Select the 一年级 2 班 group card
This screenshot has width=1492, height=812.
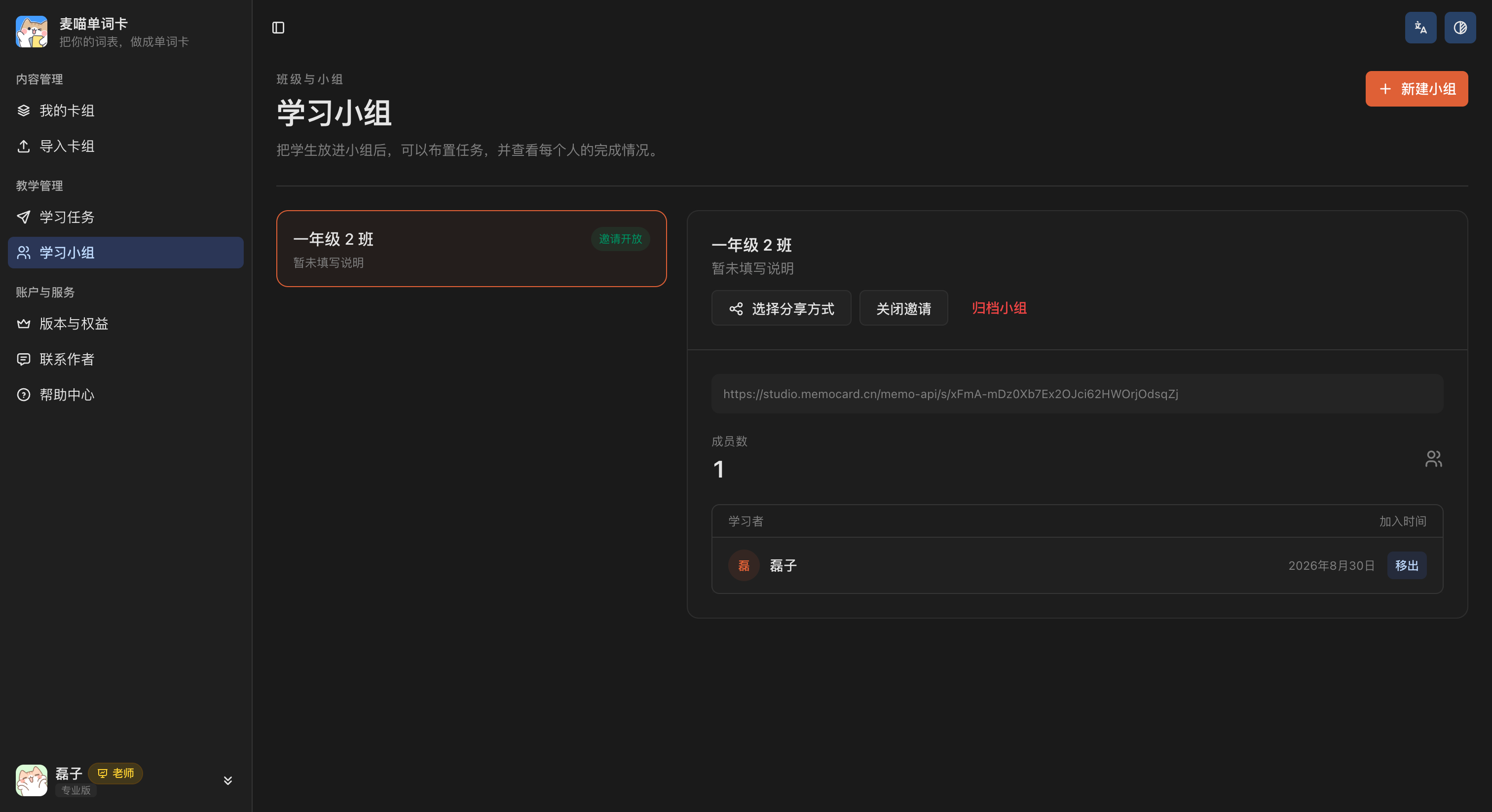[472, 249]
